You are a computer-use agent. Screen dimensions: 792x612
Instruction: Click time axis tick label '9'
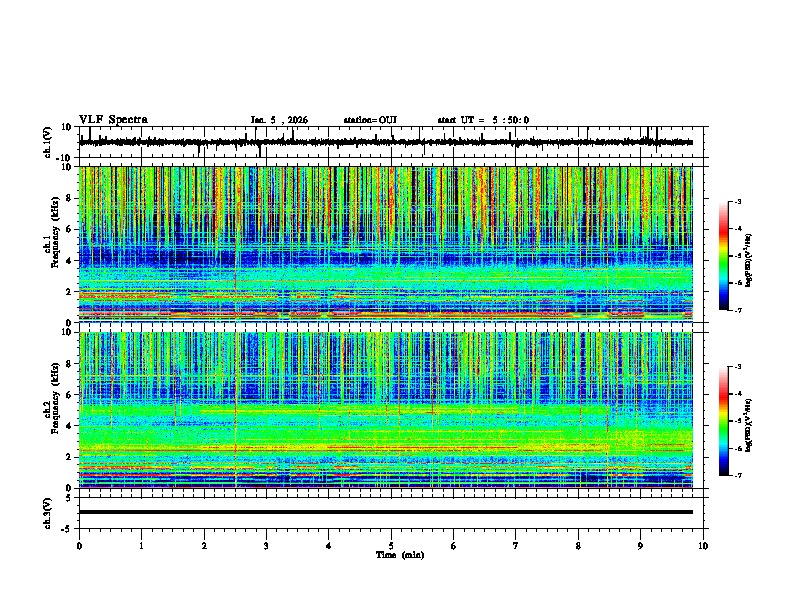(x=640, y=546)
